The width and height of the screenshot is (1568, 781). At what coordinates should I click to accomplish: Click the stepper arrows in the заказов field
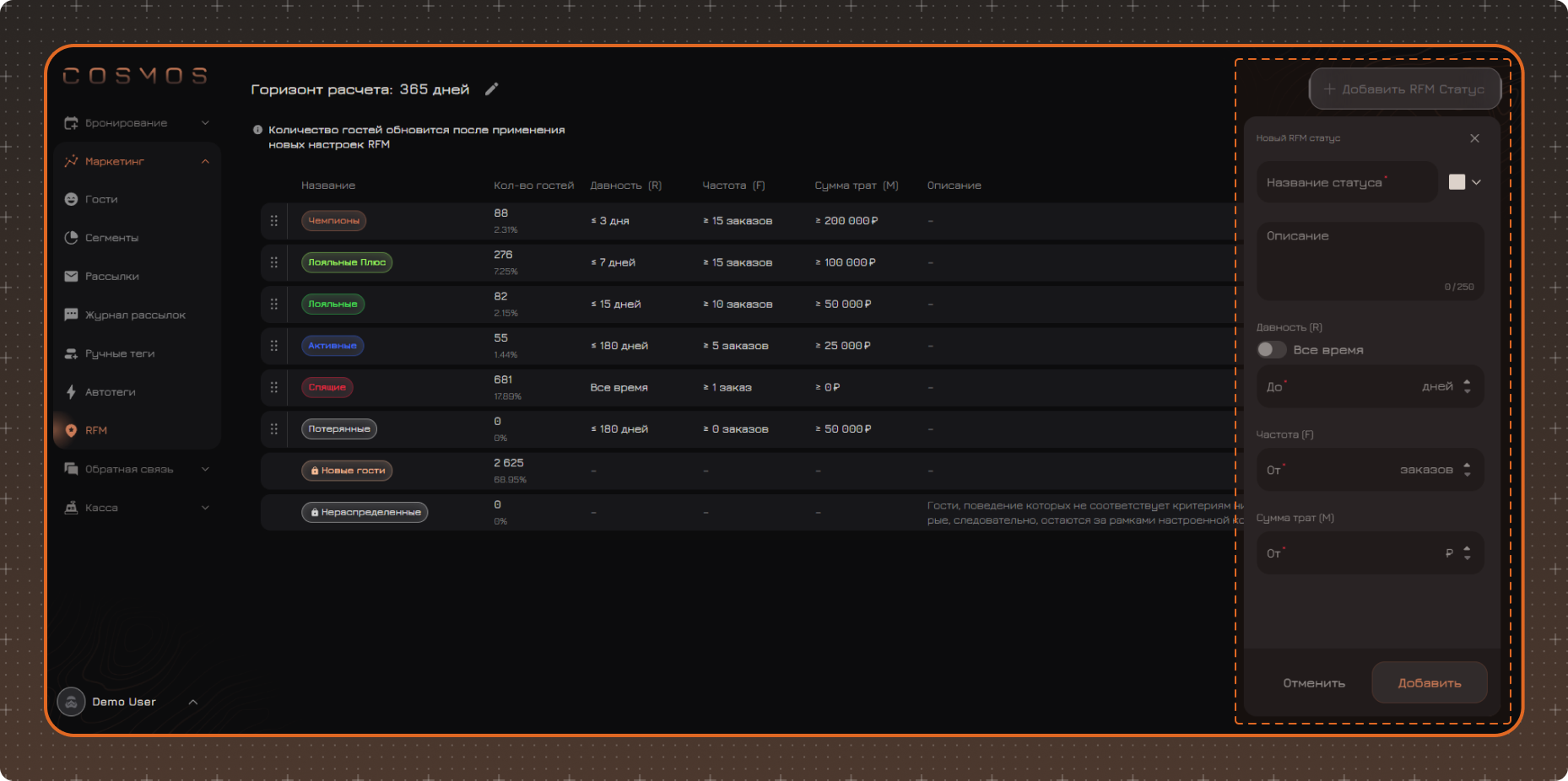coord(1467,470)
